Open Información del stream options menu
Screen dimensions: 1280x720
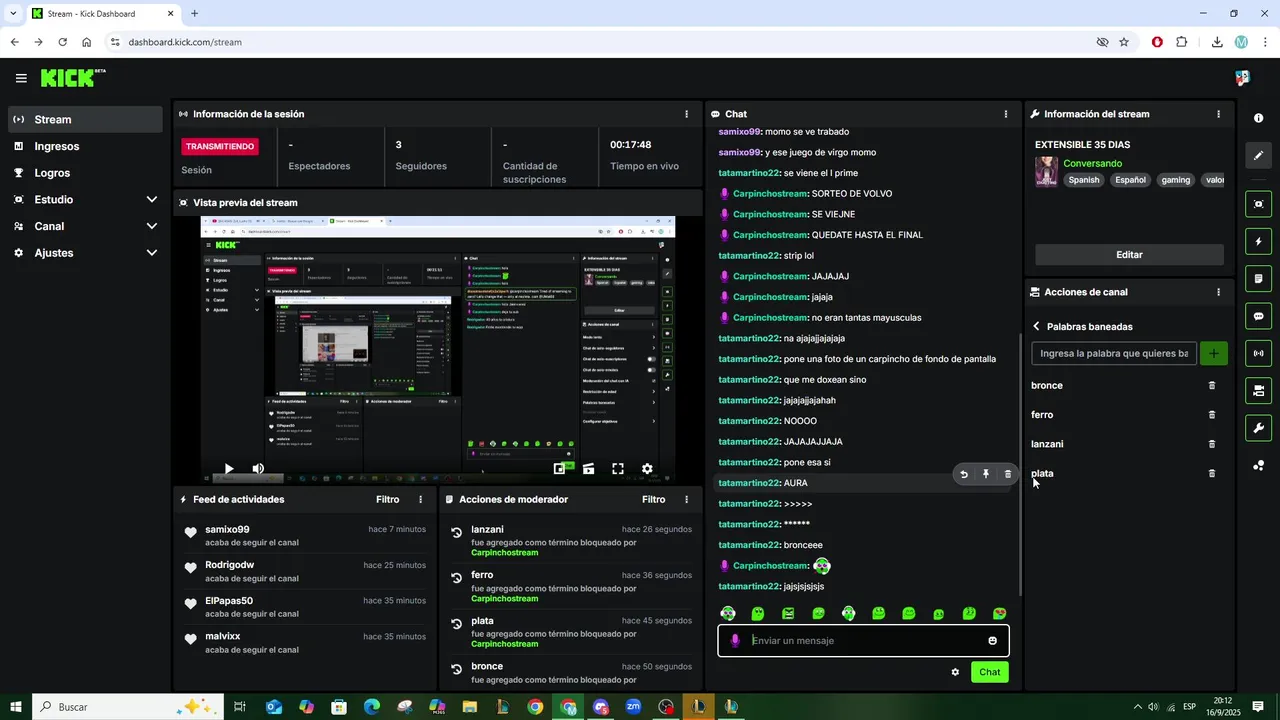pos(1218,114)
